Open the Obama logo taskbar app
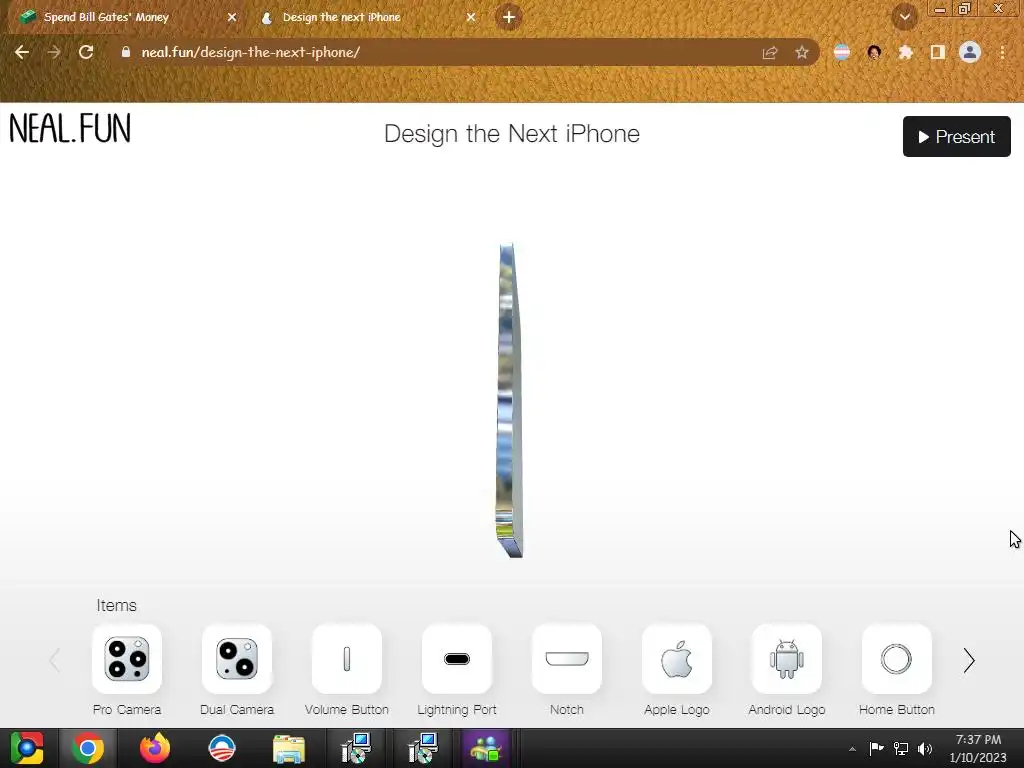The width and height of the screenshot is (1024, 768). (222, 748)
